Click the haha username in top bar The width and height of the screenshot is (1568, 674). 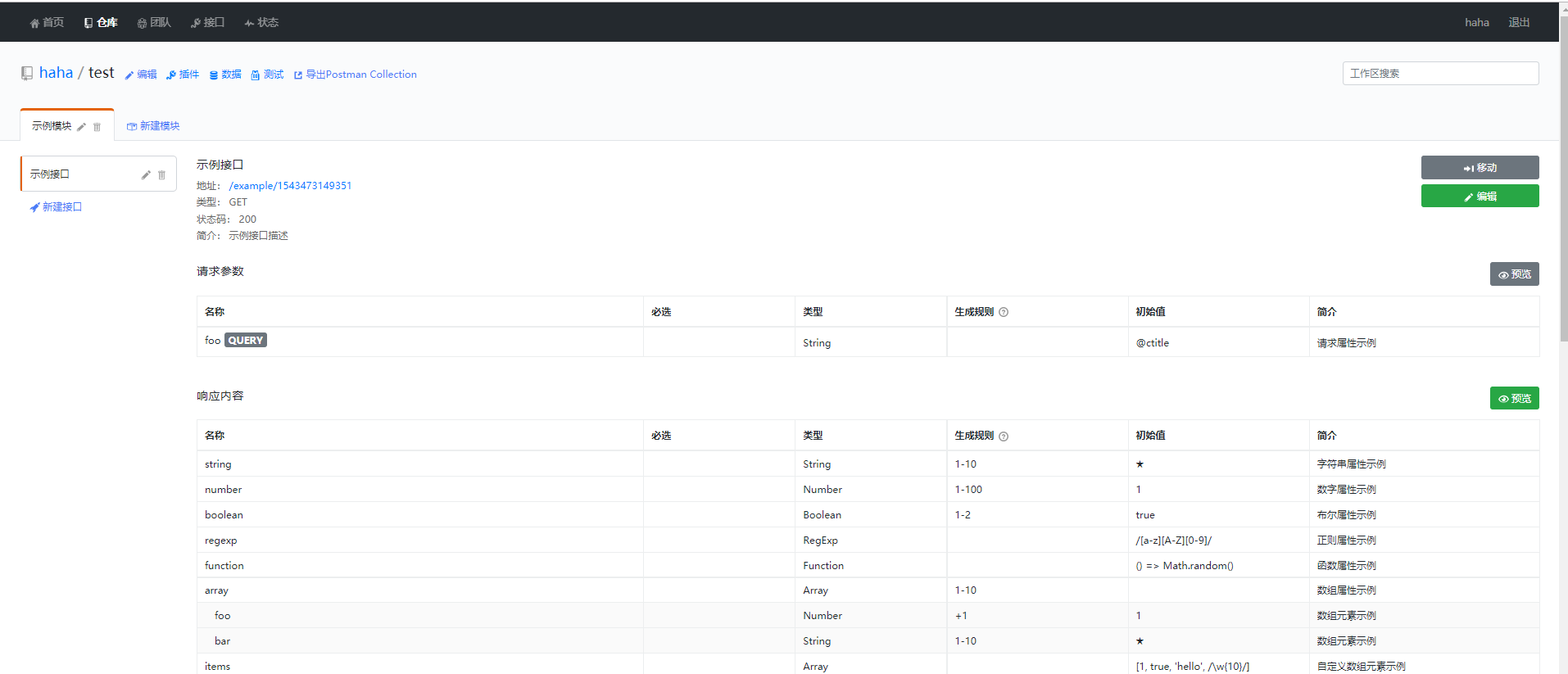tap(1477, 22)
